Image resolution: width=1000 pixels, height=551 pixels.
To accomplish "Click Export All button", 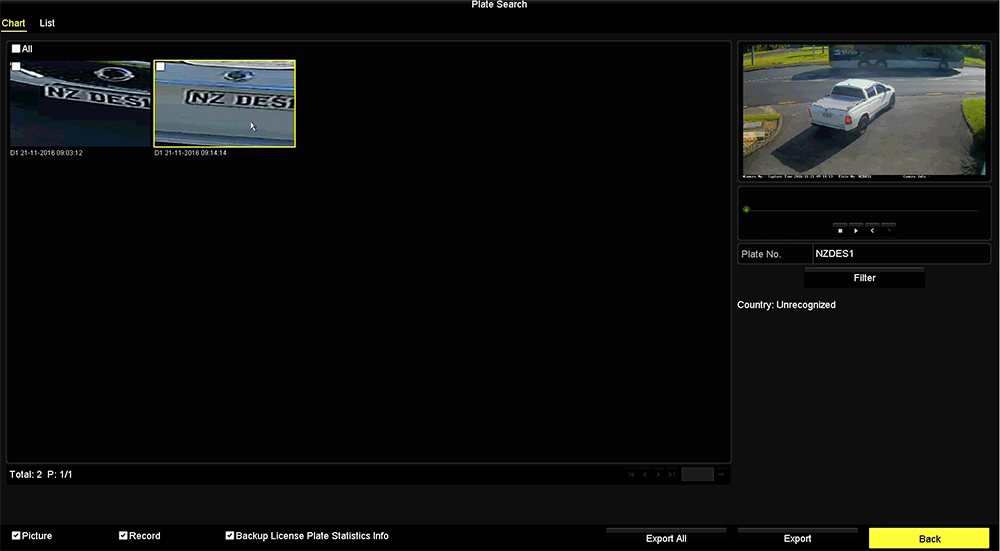I will 666,538.
